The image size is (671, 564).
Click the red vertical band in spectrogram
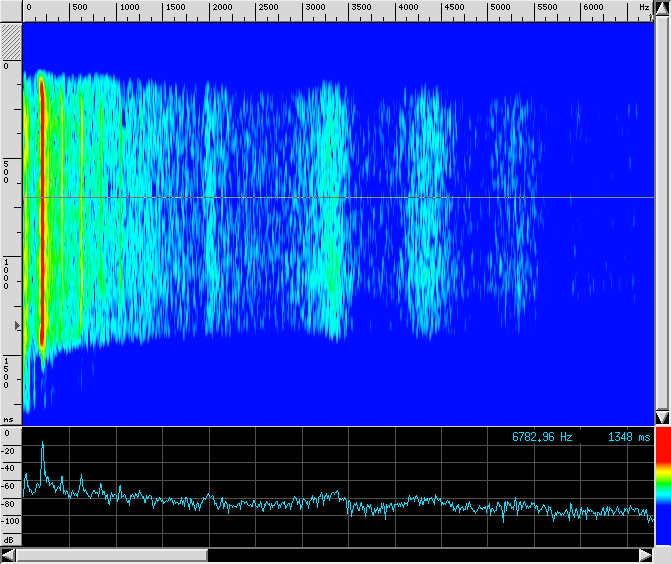tap(43, 210)
